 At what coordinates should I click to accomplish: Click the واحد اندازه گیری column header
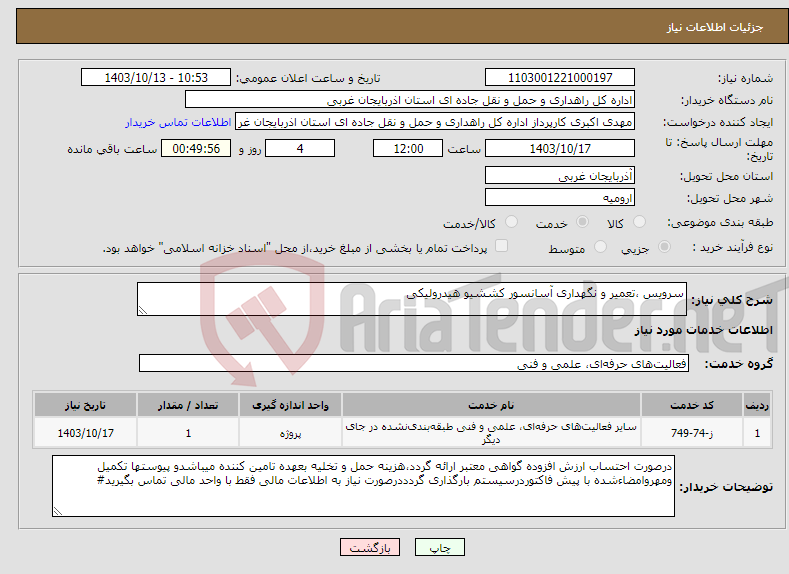(290, 405)
